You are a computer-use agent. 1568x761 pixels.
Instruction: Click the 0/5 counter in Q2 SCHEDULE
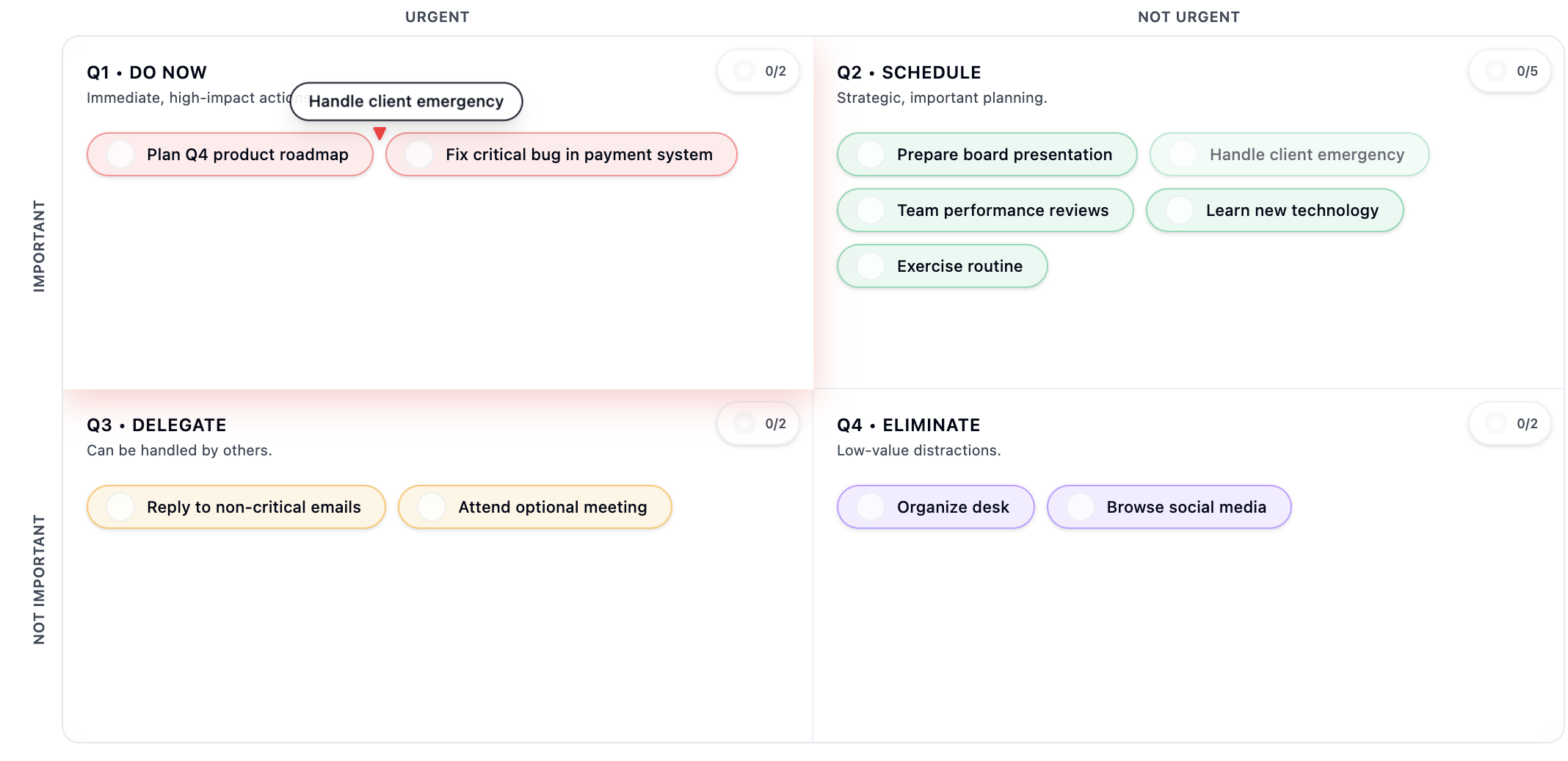(1510, 71)
